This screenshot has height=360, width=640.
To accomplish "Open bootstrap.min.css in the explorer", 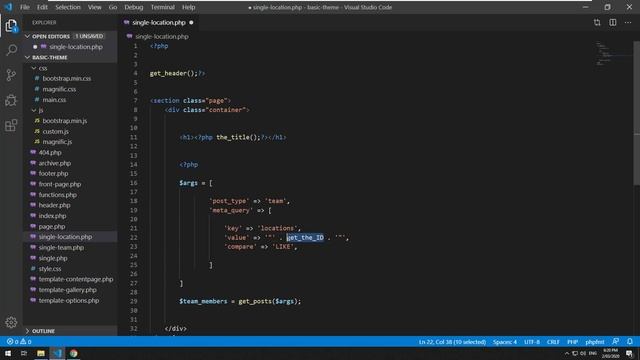I will [67, 78].
